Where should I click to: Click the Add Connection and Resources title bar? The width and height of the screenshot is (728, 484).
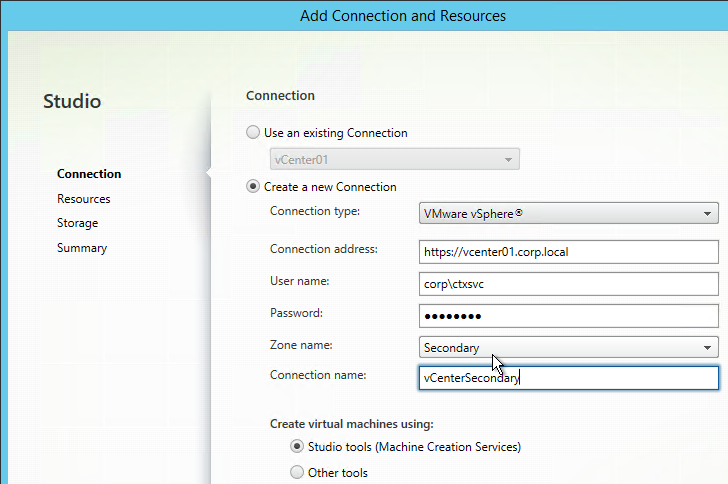pos(403,16)
